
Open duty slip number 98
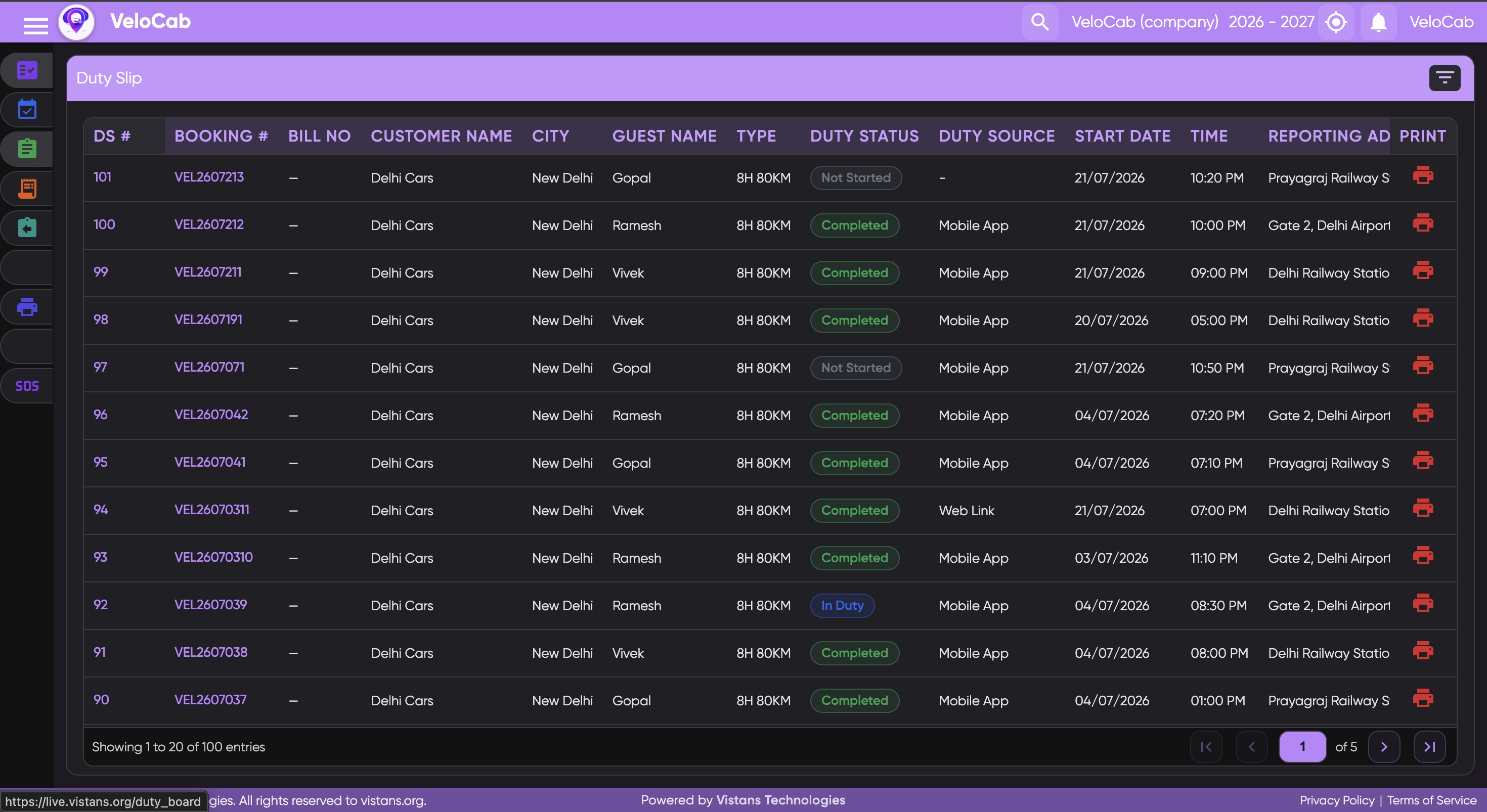(x=101, y=320)
